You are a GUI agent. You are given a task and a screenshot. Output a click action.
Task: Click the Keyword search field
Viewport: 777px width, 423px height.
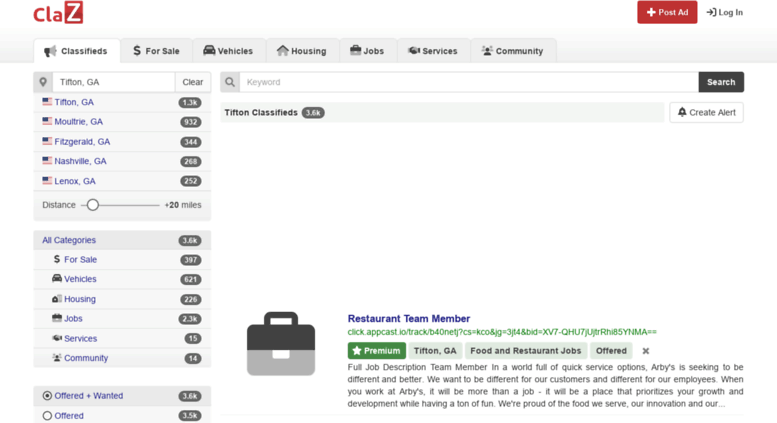click(469, 82)
